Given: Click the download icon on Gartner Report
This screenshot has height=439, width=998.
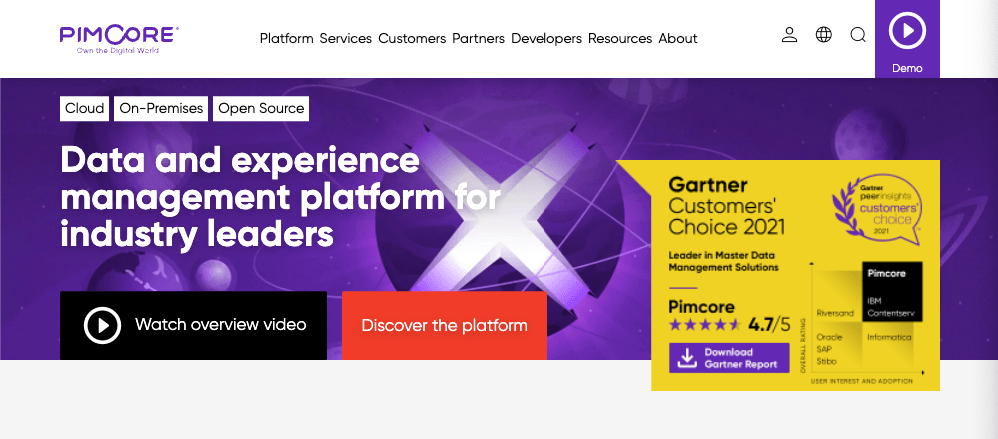Looking at the screenshot, I should coord(686,357).
